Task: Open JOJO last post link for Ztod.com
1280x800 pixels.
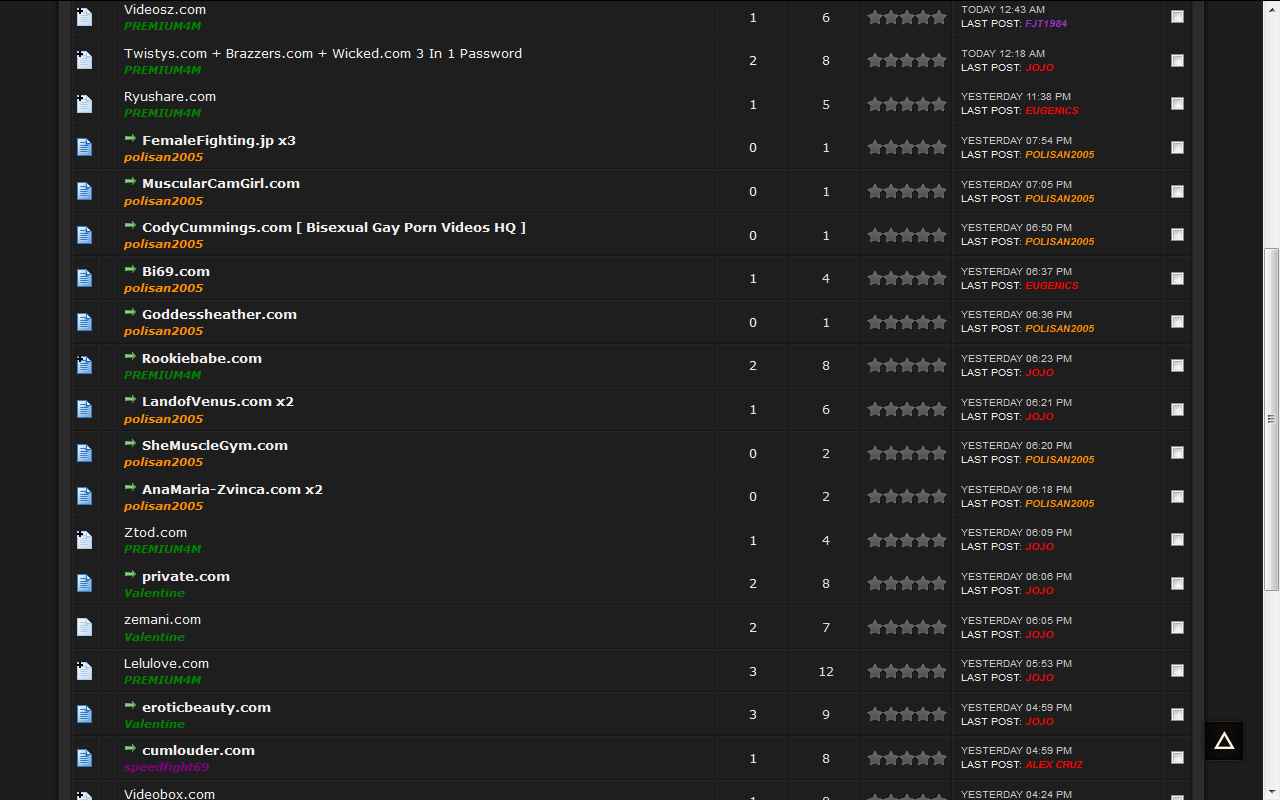Action: (x=1039, y=546)
